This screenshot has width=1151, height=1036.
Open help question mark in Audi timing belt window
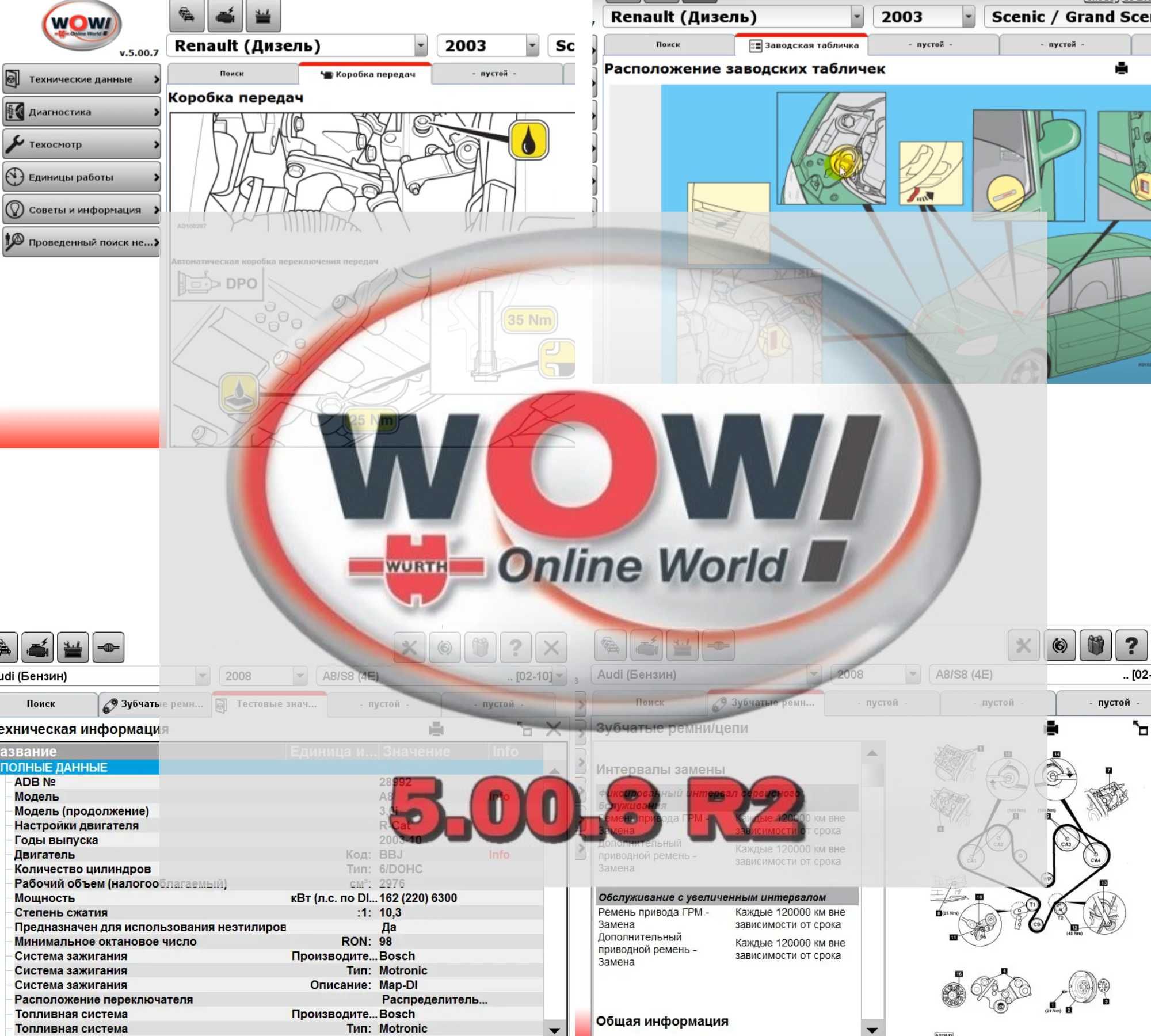tap(1131, 646)
